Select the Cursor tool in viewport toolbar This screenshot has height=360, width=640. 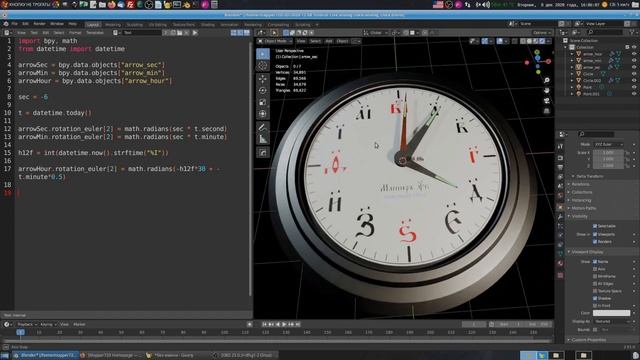[263, 66]
